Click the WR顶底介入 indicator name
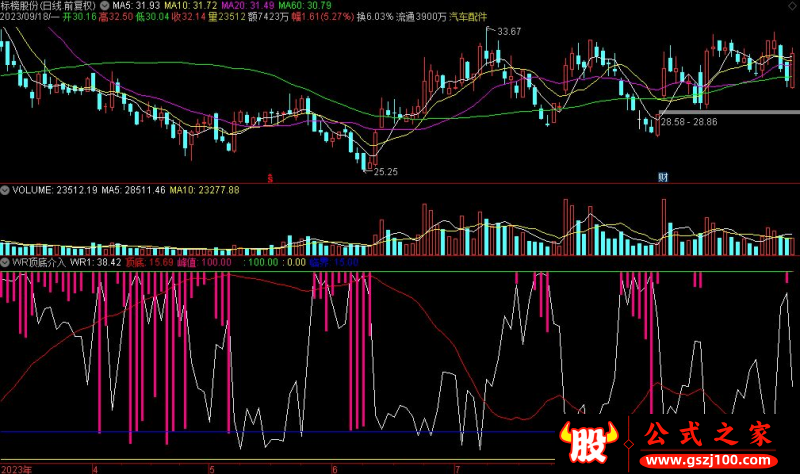The width and height of the screenshot is (800, 474). (39, 262)
